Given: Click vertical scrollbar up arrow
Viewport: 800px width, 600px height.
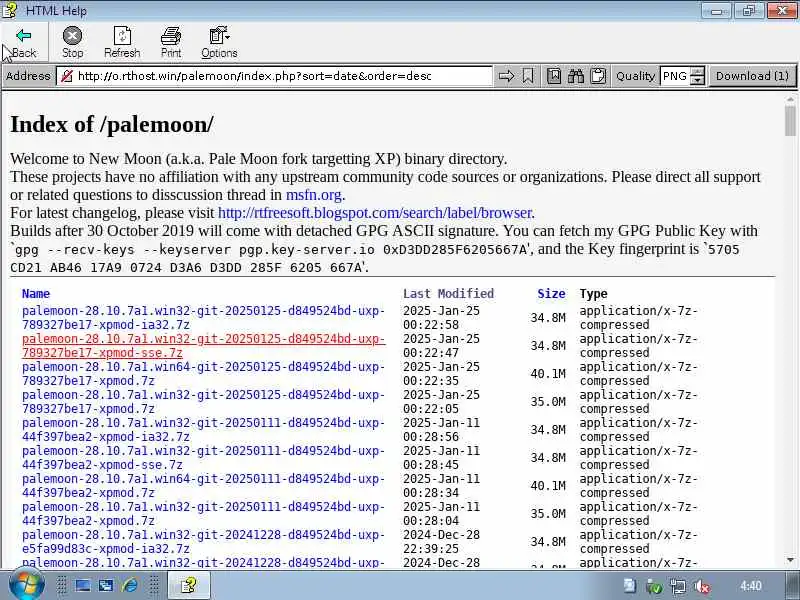Looking at the screenshot, I should coord(790,99).
